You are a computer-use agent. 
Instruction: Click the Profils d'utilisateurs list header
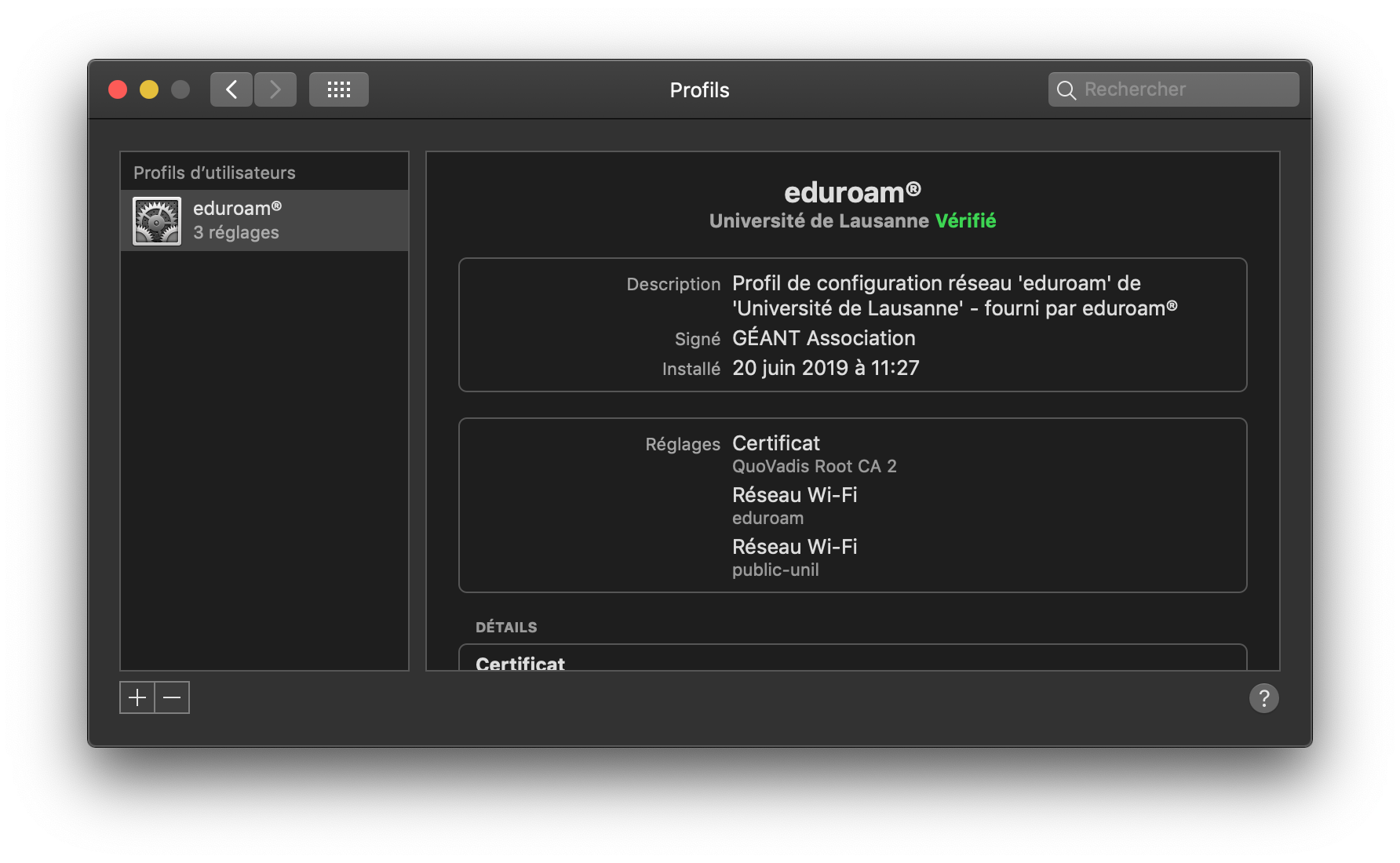pyautogui.click(x=214, y=173)
